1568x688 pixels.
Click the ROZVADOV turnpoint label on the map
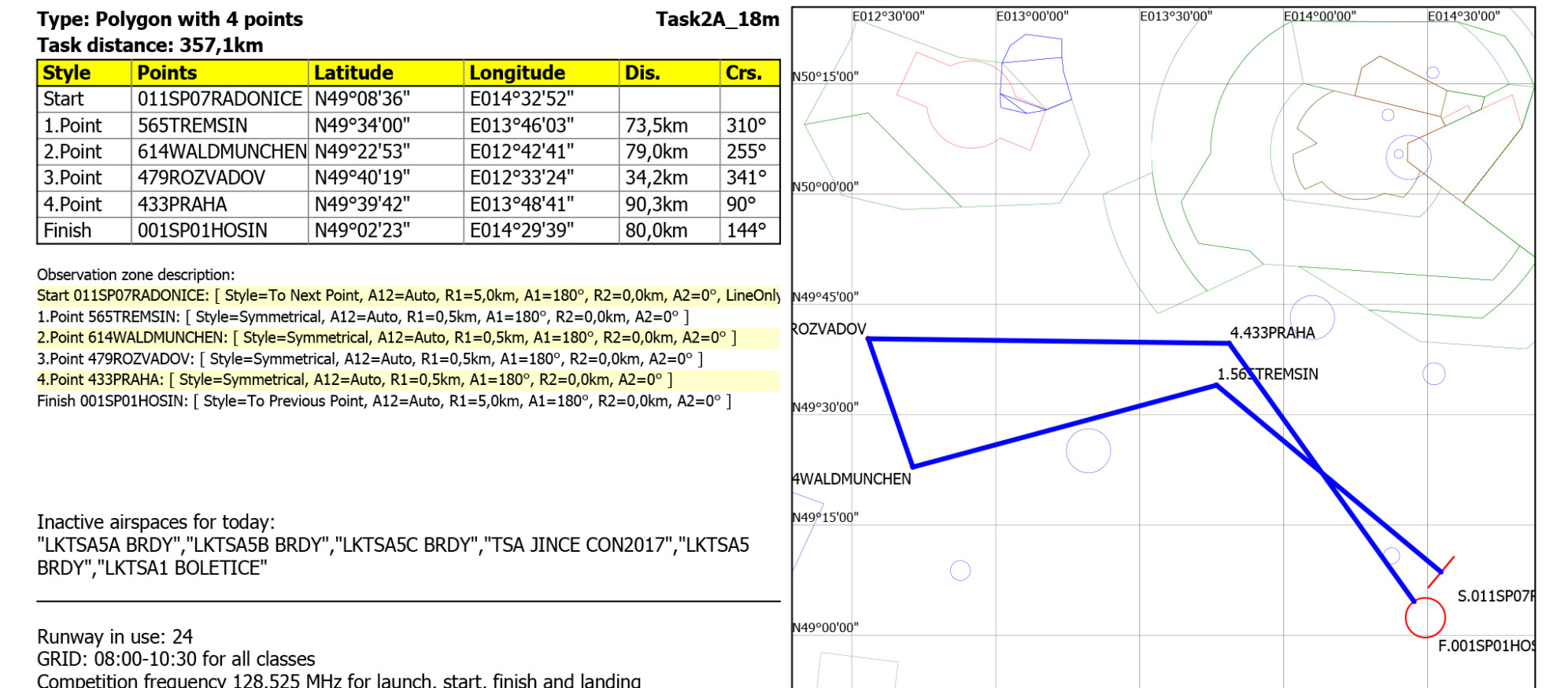click(829, 329)
